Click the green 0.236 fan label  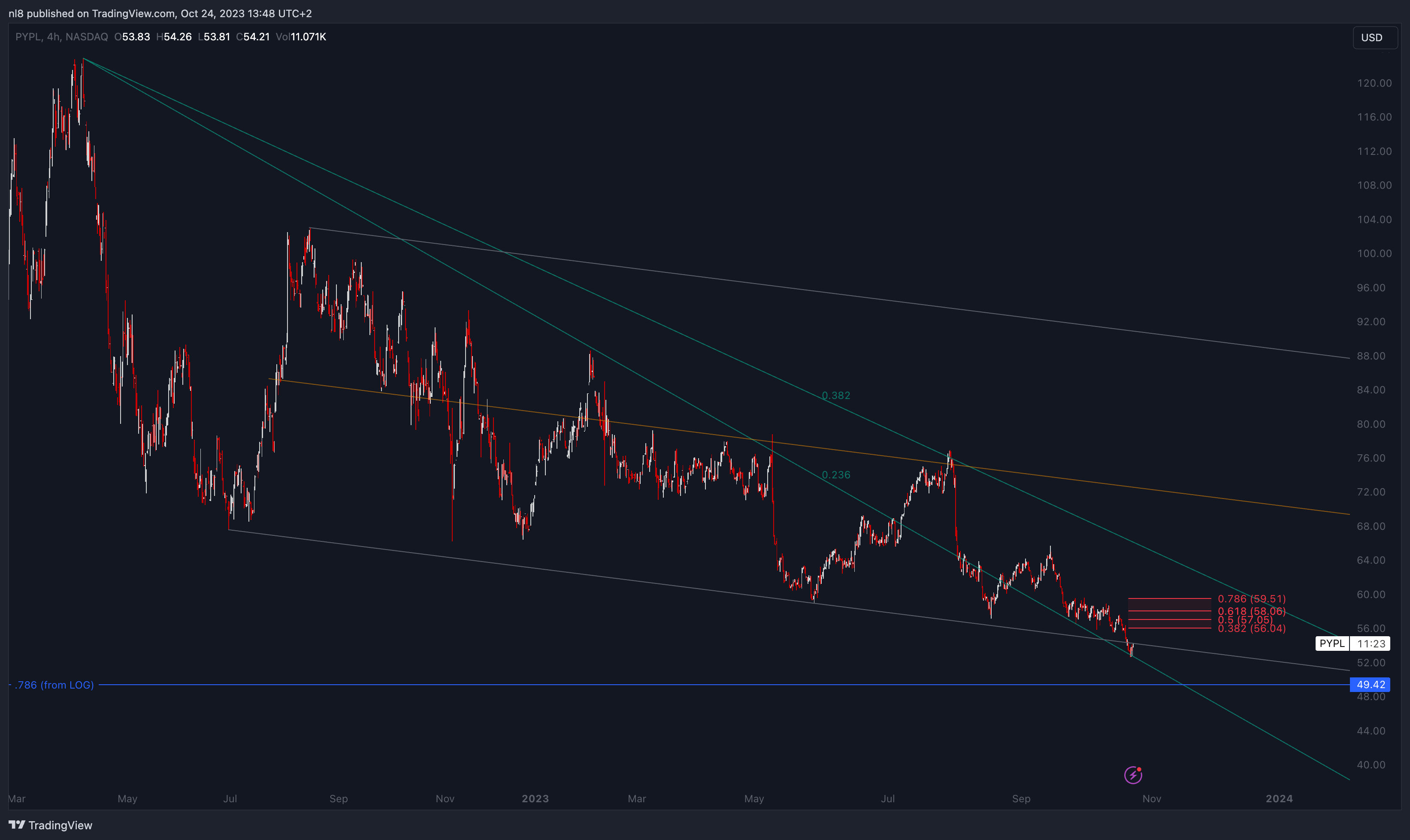pos(835,474)
